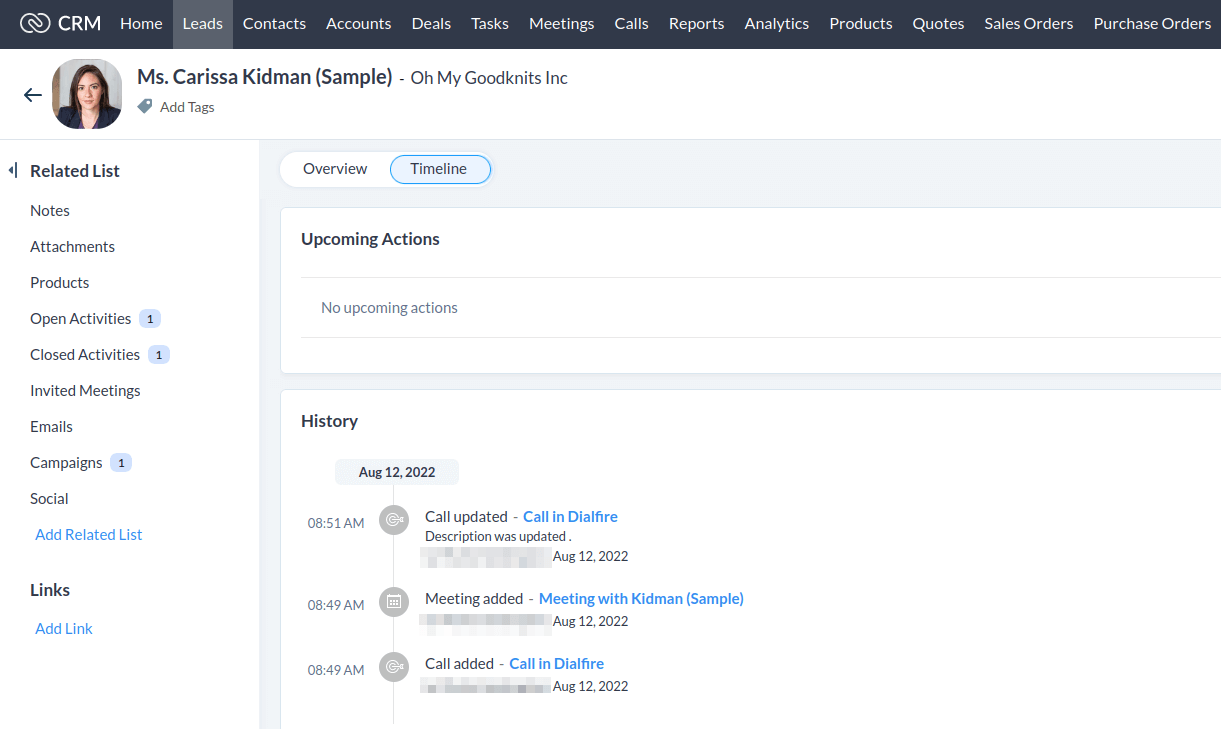Click the tag icon beside Add Tags
Screen dimensions: 1221x729
coord(145,106)
